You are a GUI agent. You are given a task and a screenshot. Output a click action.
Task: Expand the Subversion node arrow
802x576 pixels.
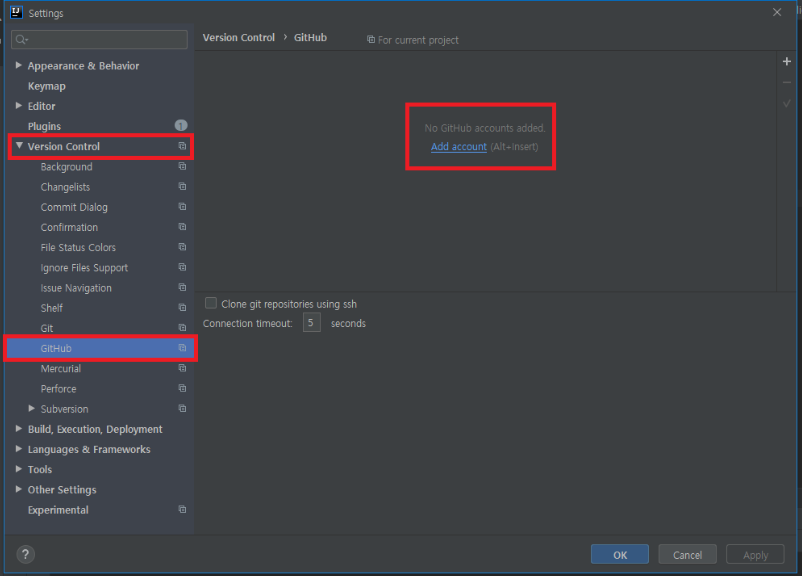coord(32,408)
